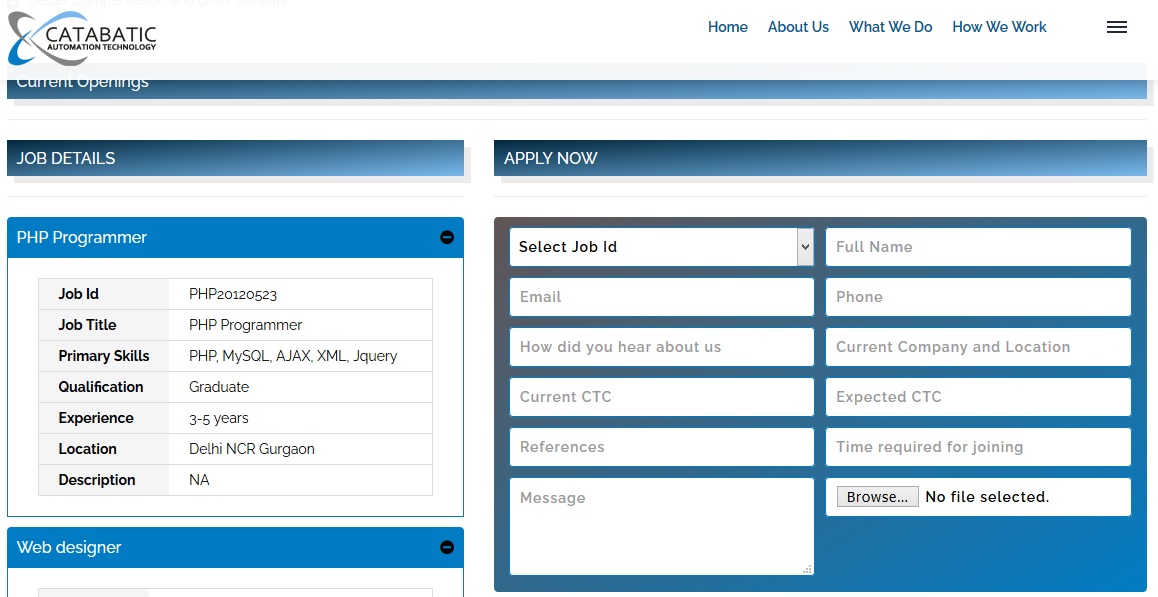Click the How did you hear about us field

point(661,347)
